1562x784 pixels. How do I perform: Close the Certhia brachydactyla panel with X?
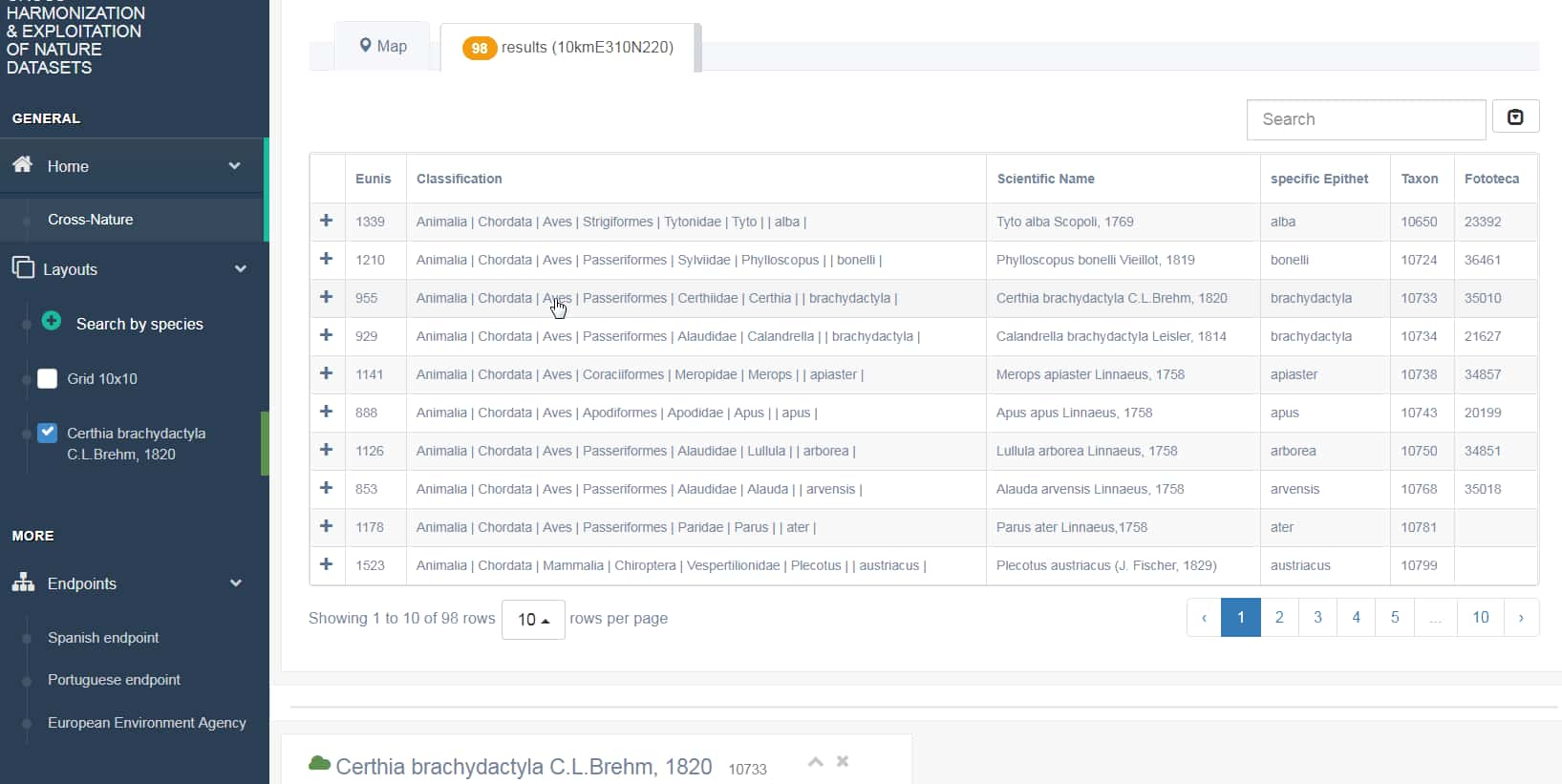pos(843,761)
